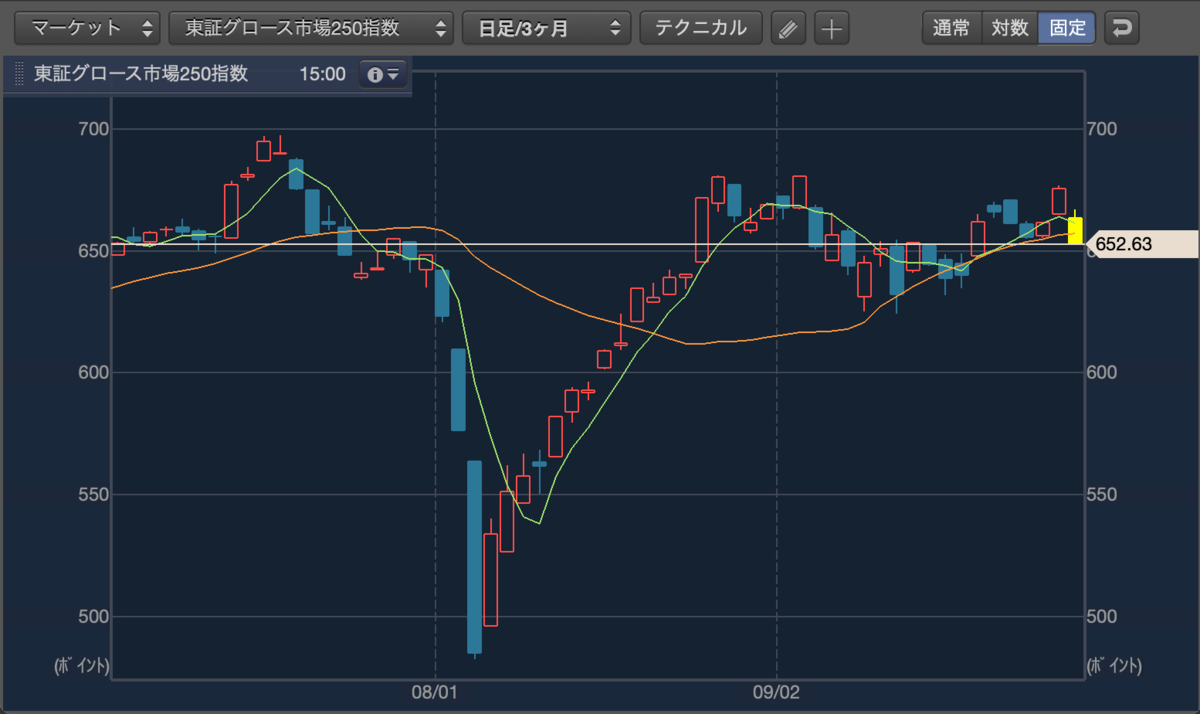Select the 固定 scale option

(1067, 28)
